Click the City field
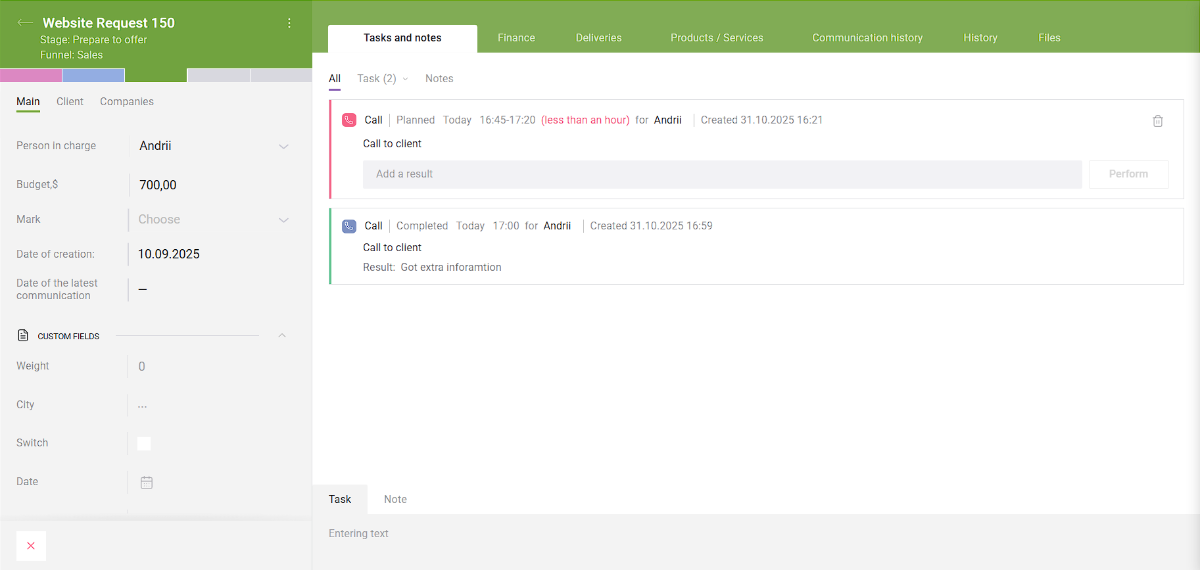1200x570 pixels. pyautogui.click(x=143, y=406)
